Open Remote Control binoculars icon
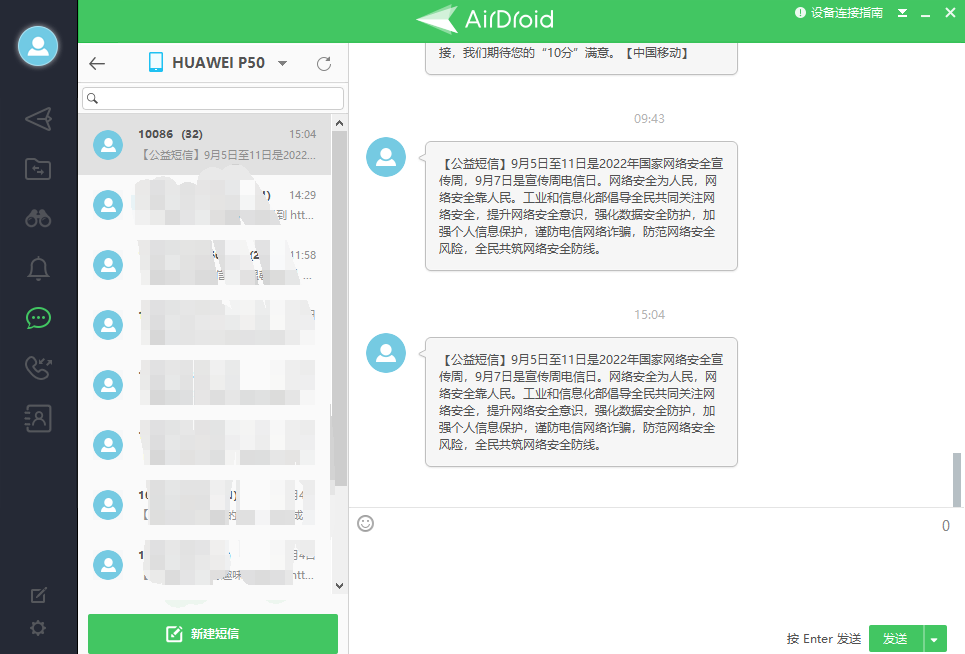The width and height of the screenshot is (965, 654). click(38, 218)
